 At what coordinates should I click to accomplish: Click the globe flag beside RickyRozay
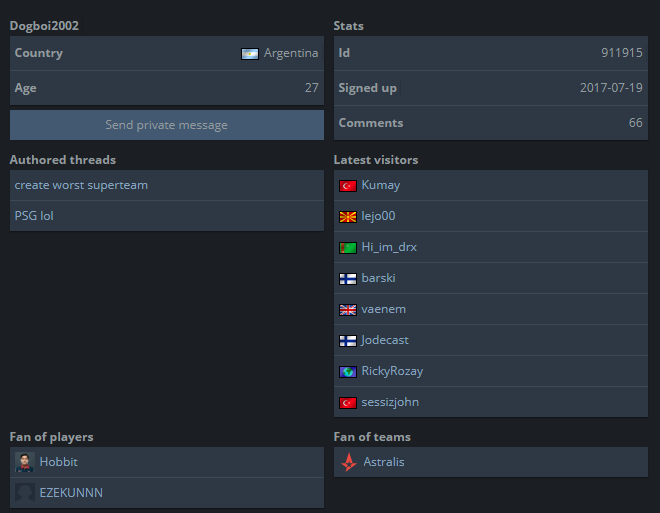coord(348,372)
